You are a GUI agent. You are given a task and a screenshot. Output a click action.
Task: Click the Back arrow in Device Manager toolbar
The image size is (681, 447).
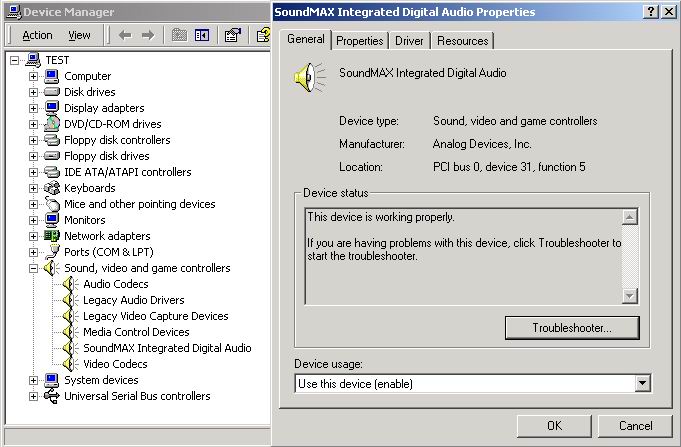coord(125,35)
